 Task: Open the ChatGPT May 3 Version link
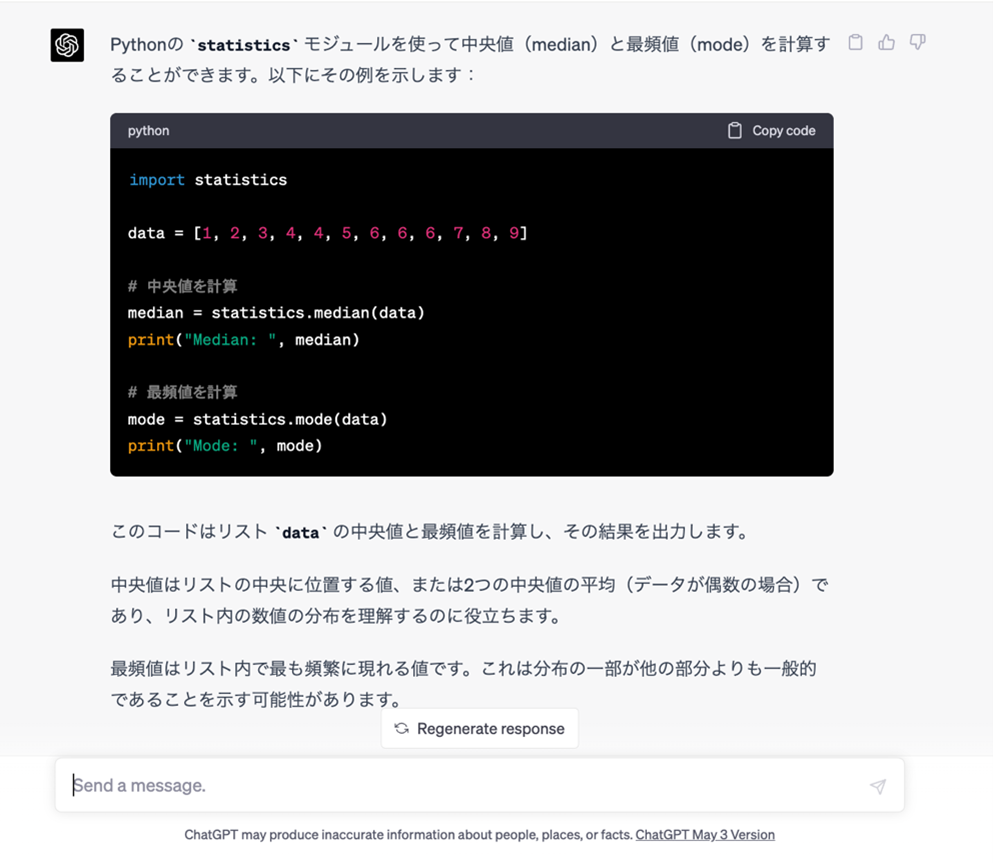(705, 834)
